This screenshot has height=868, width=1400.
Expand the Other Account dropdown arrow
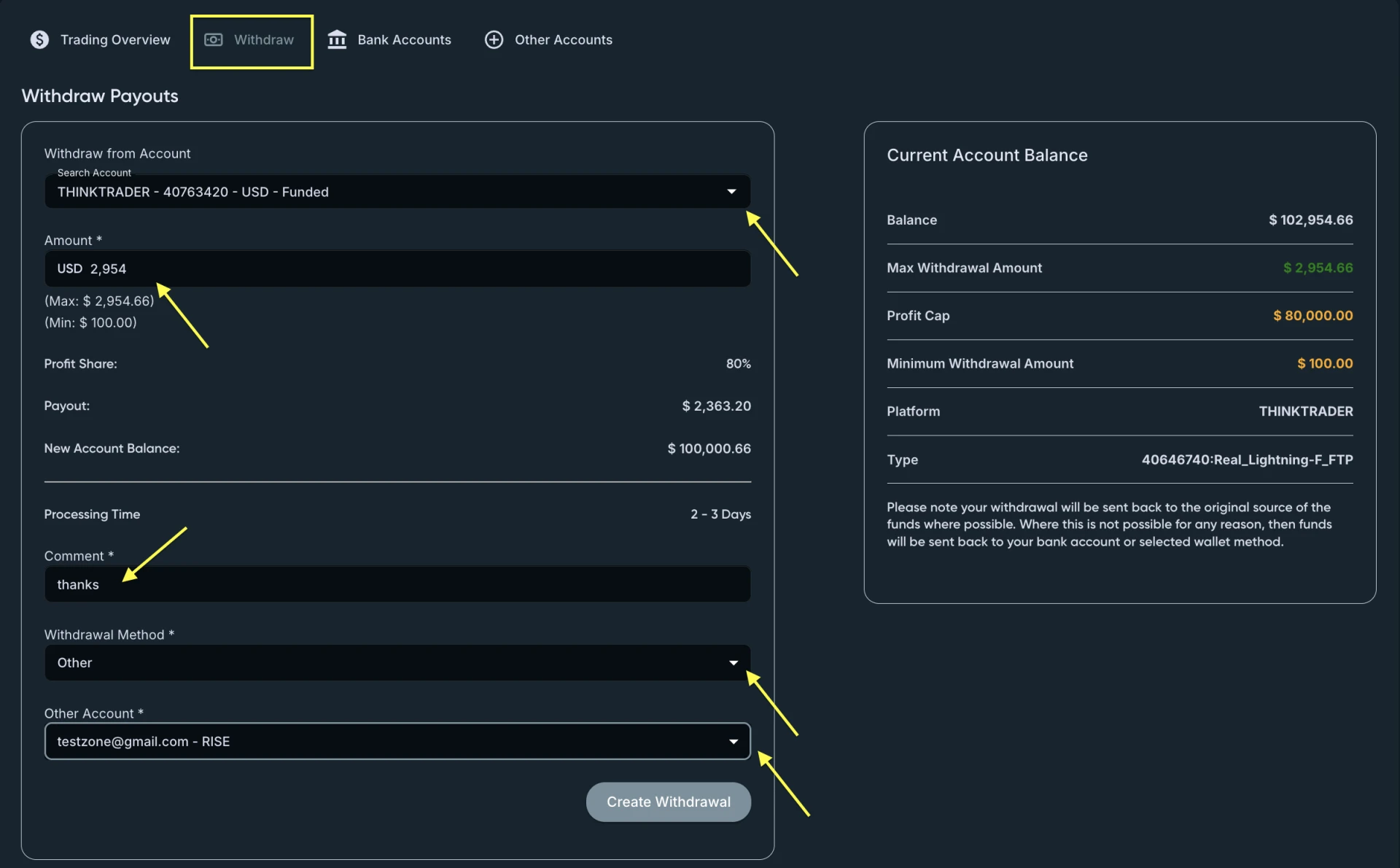pos(733,742)
